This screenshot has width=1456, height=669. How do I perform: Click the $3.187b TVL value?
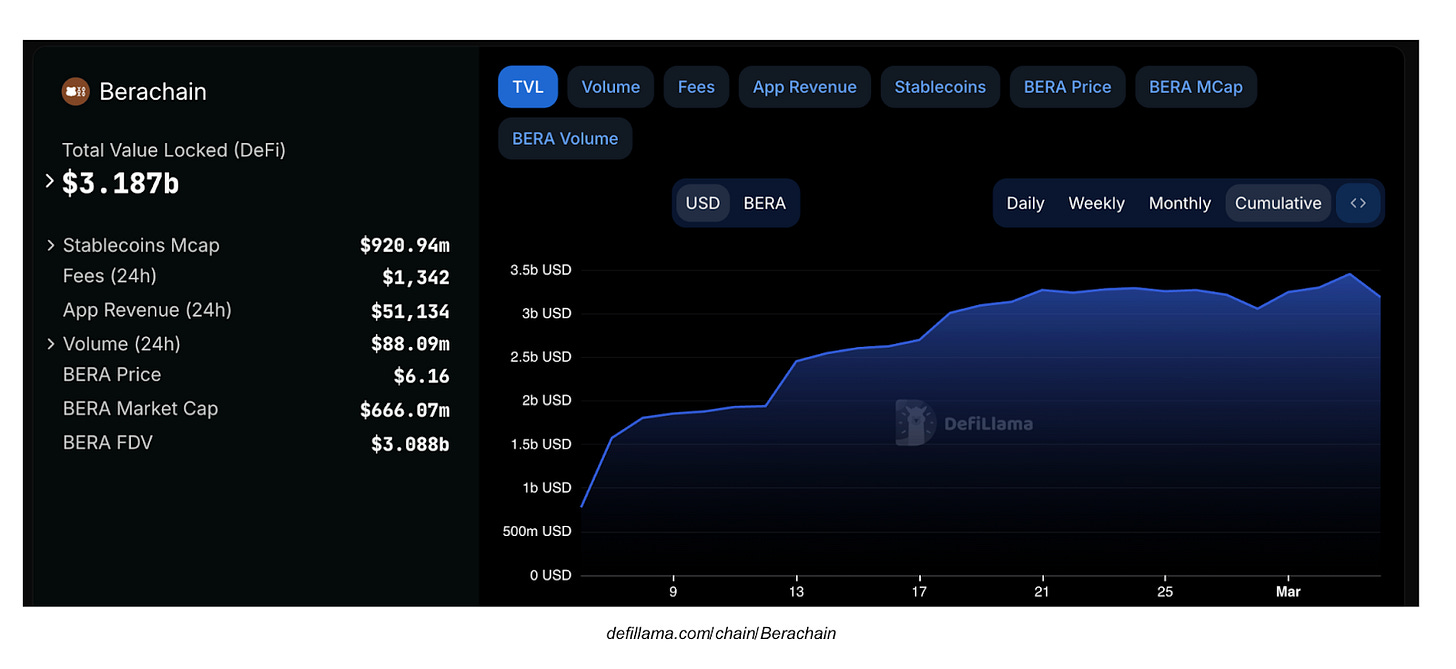(120, 183)
